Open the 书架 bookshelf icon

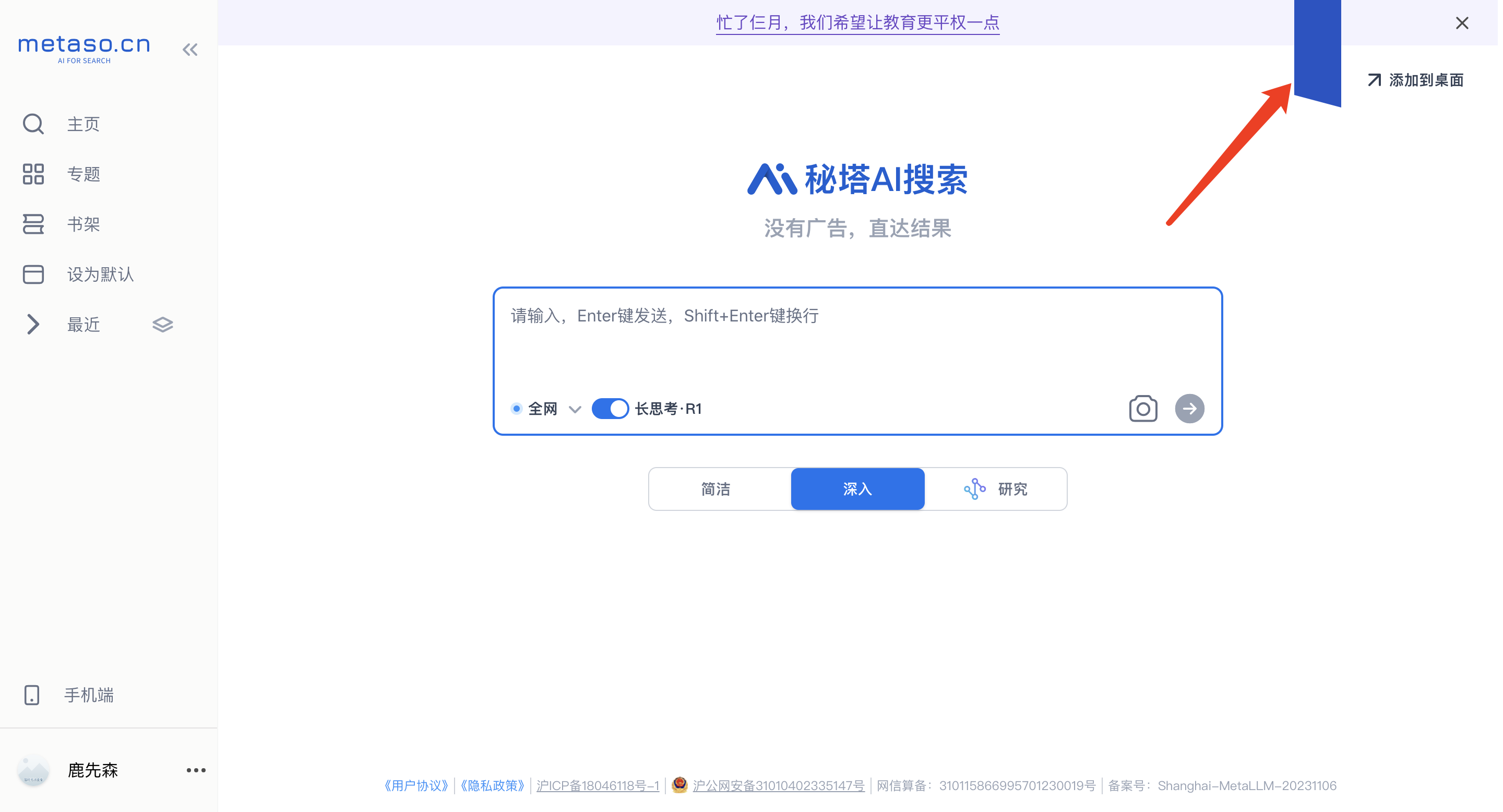pos(33,224)
